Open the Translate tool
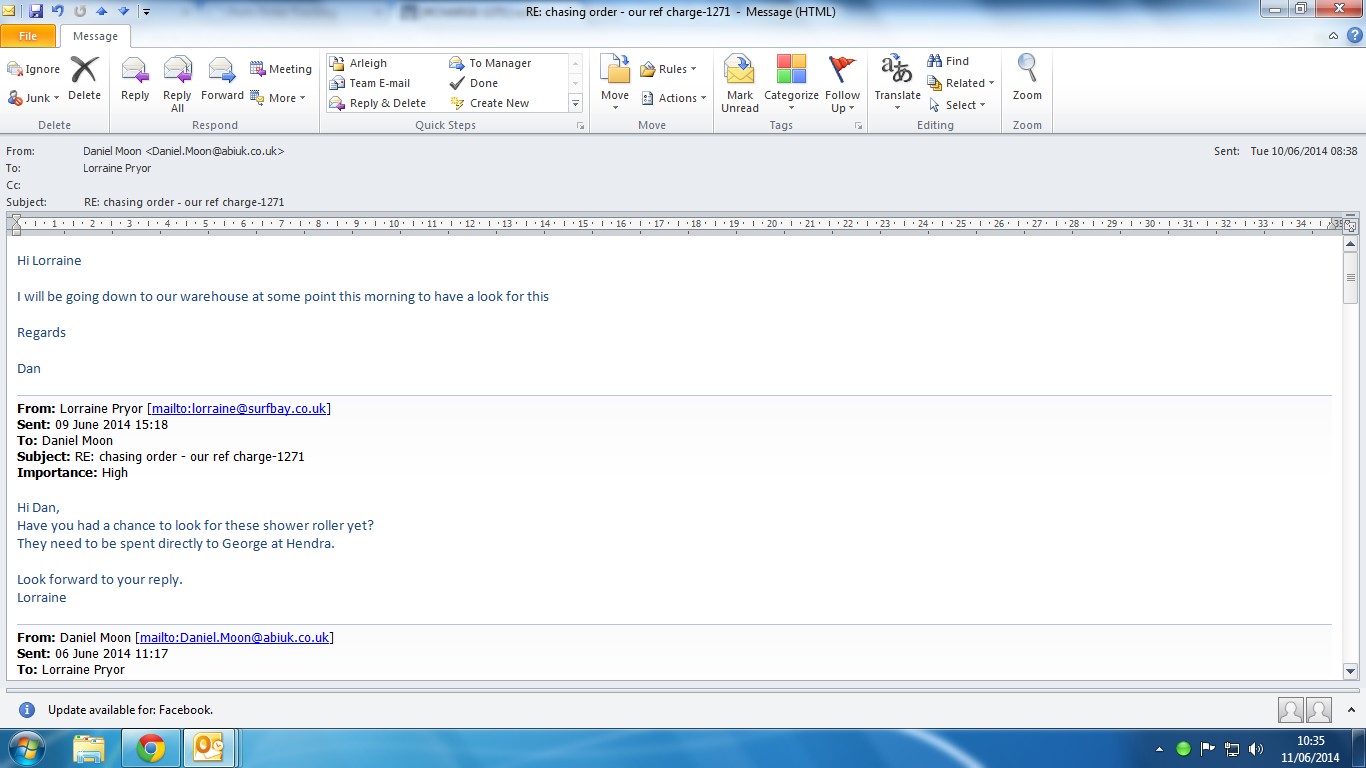The width and height of the screenshot is (1366, 768). (897, 80)
